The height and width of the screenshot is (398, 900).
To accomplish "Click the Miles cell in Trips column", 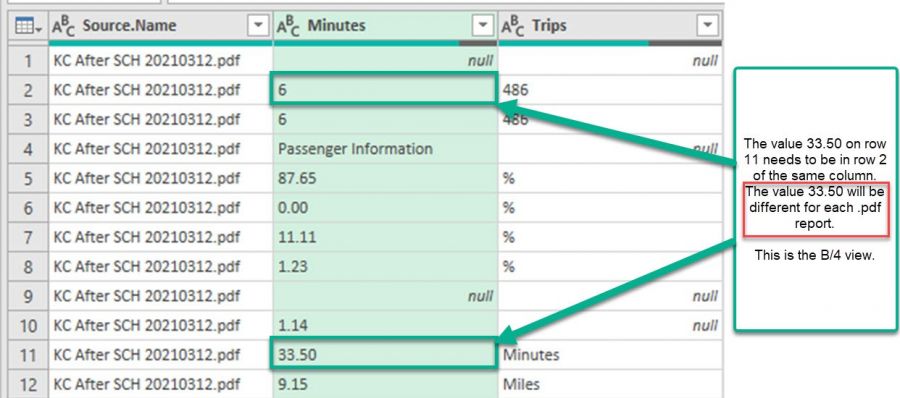I will [x=610, y=384].
